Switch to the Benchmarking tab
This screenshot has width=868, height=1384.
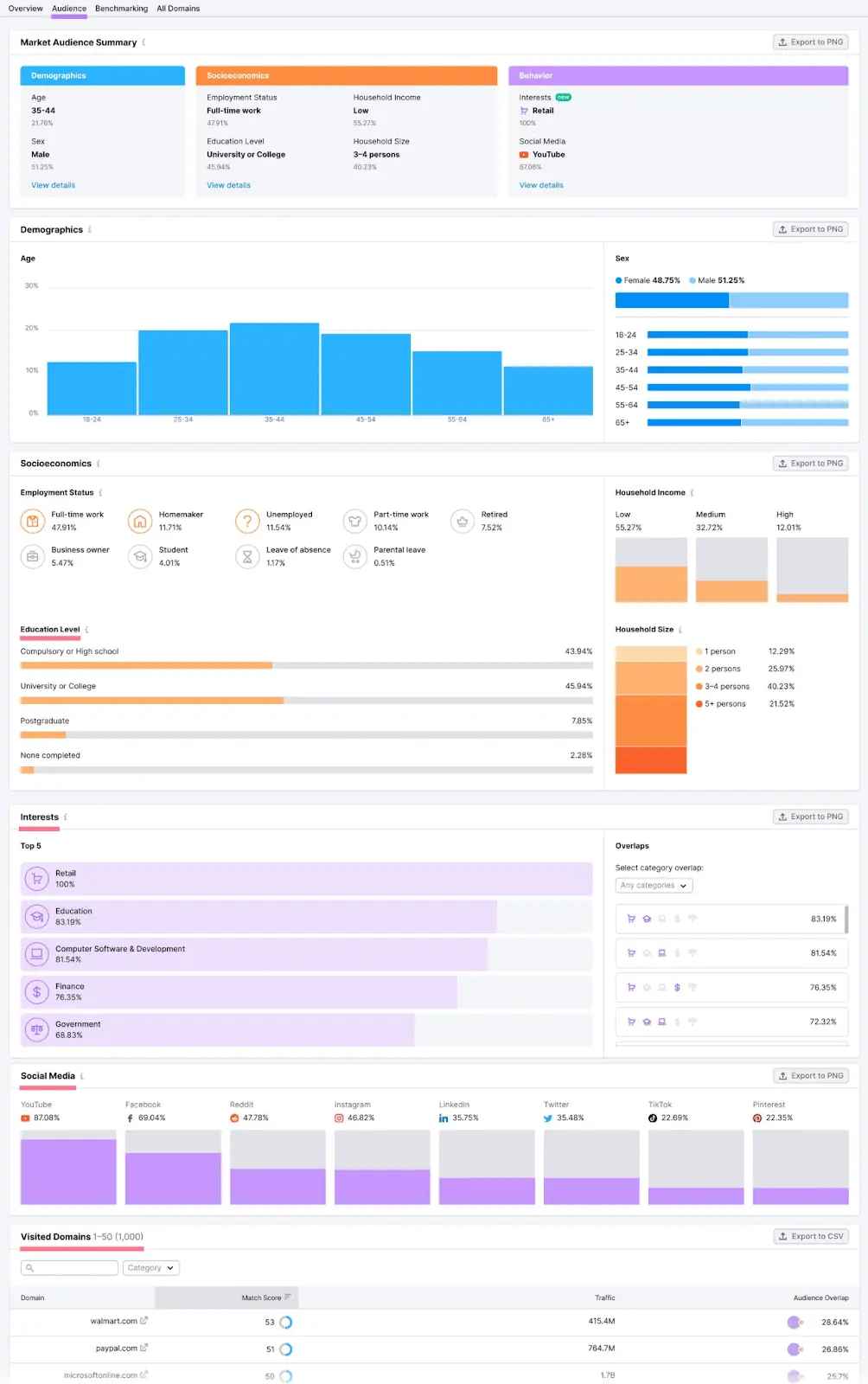click(x=121, y=9)
